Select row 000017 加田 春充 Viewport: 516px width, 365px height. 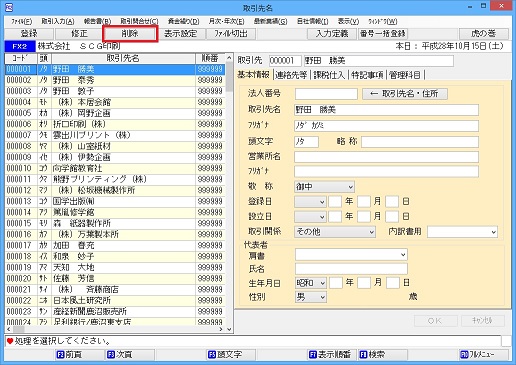[115, 245]
